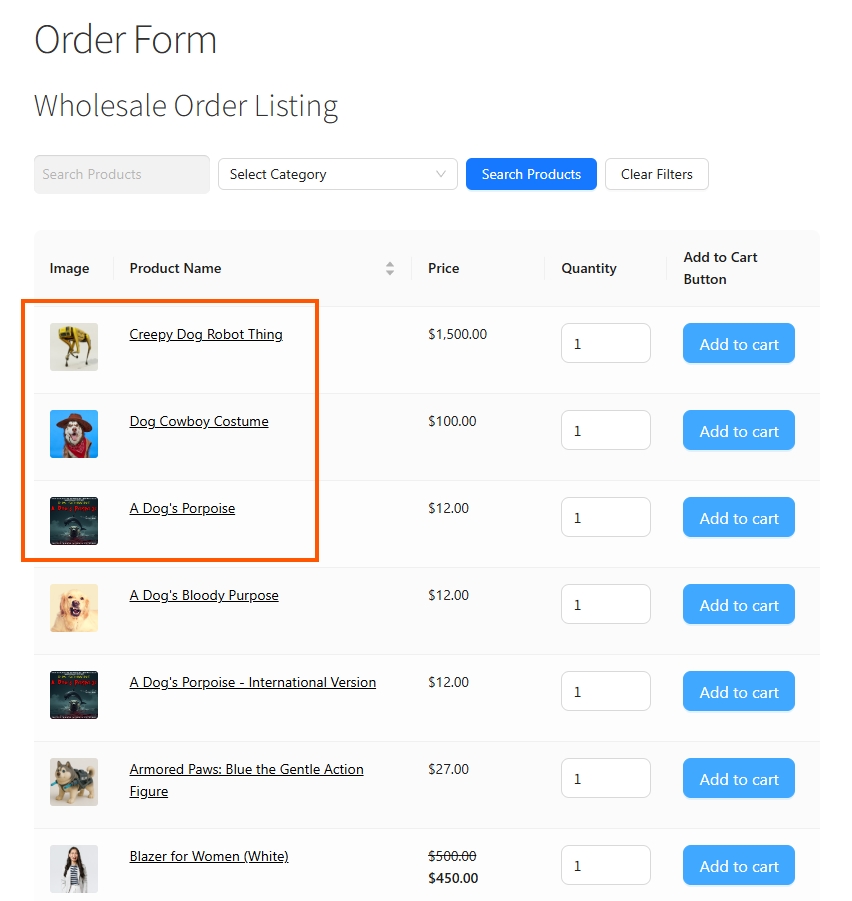Focus quantity field for A Dog's Porpoise
This screenshot has height=901, width=852.
tap(606, 517)
